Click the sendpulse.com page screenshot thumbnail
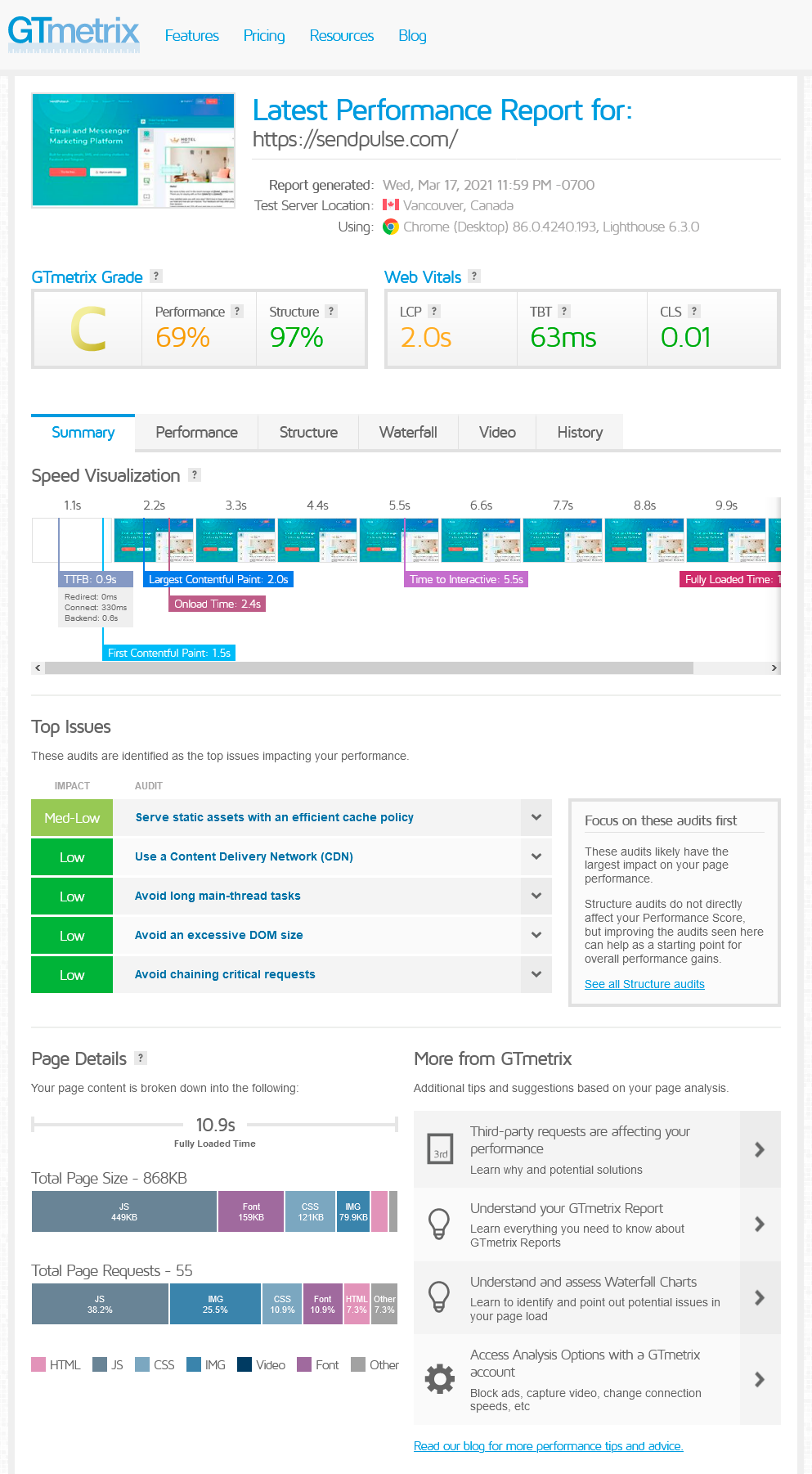Viewport: 812px width, 1474px height. [x=133, y=151]
